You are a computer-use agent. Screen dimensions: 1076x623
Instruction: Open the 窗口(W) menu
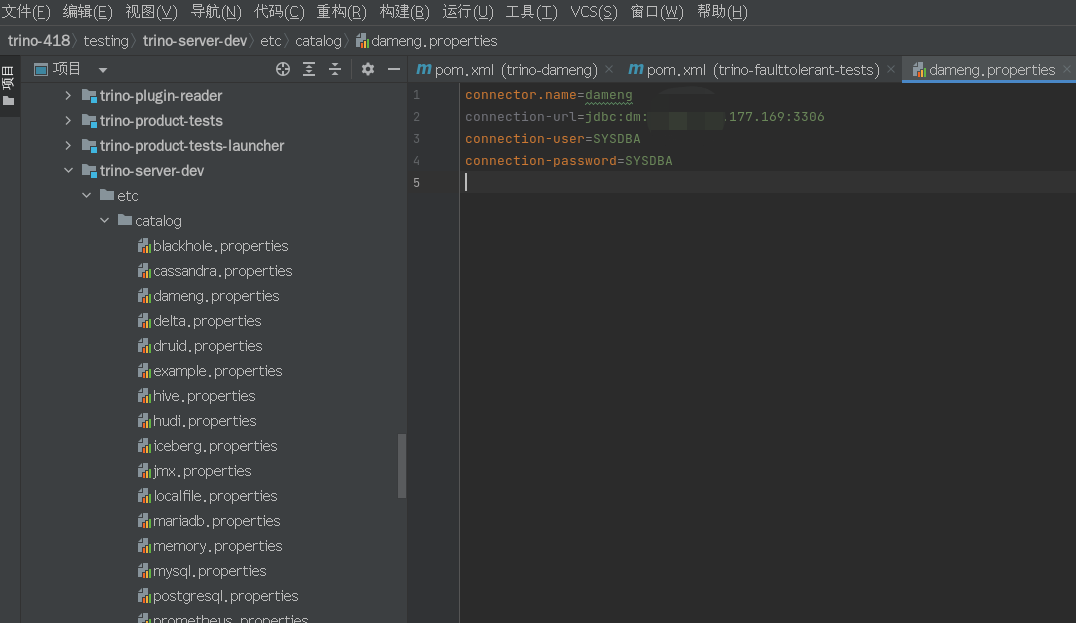coord(657,12)
